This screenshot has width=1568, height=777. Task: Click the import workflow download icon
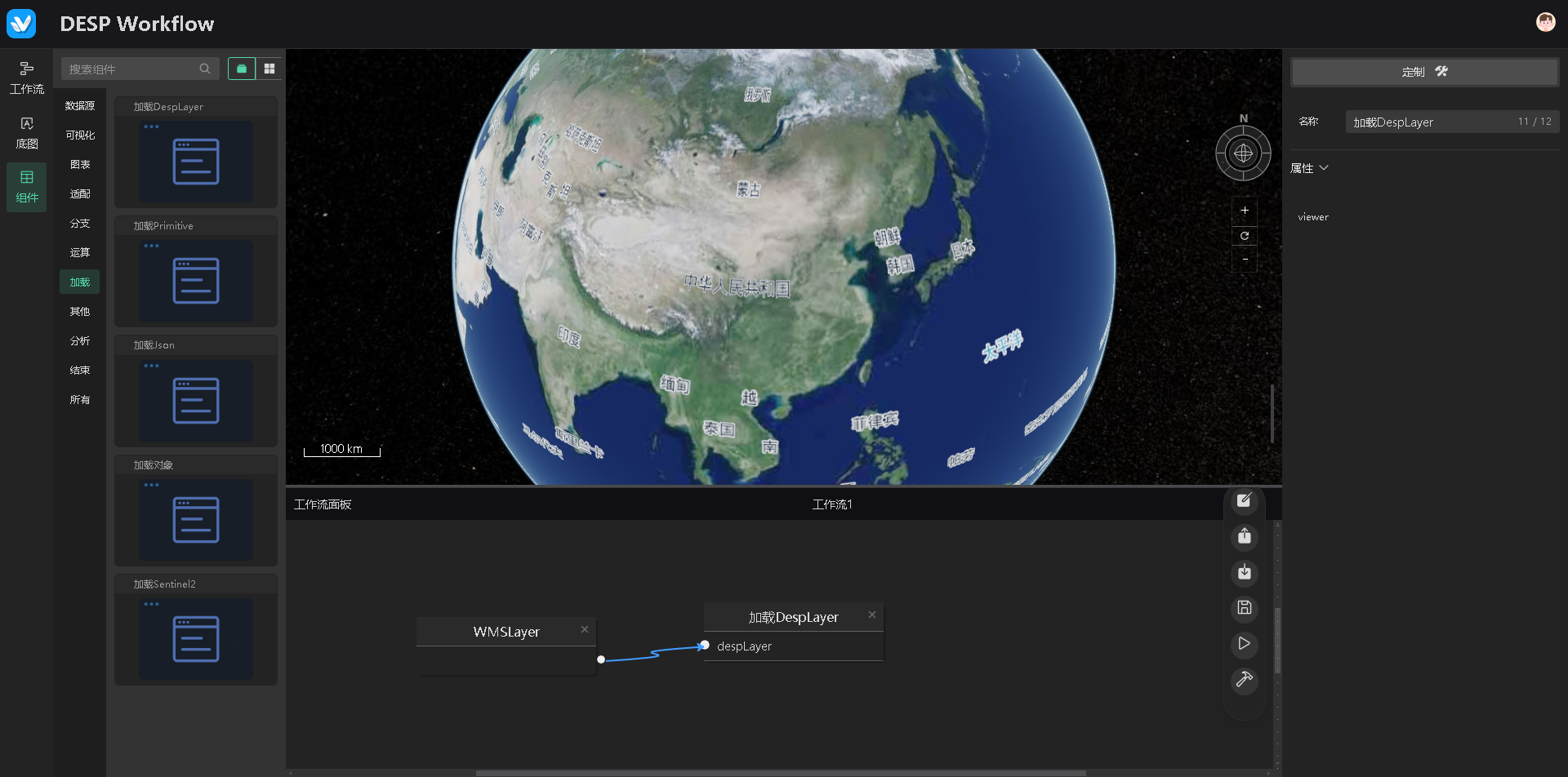click(1244, 572)
